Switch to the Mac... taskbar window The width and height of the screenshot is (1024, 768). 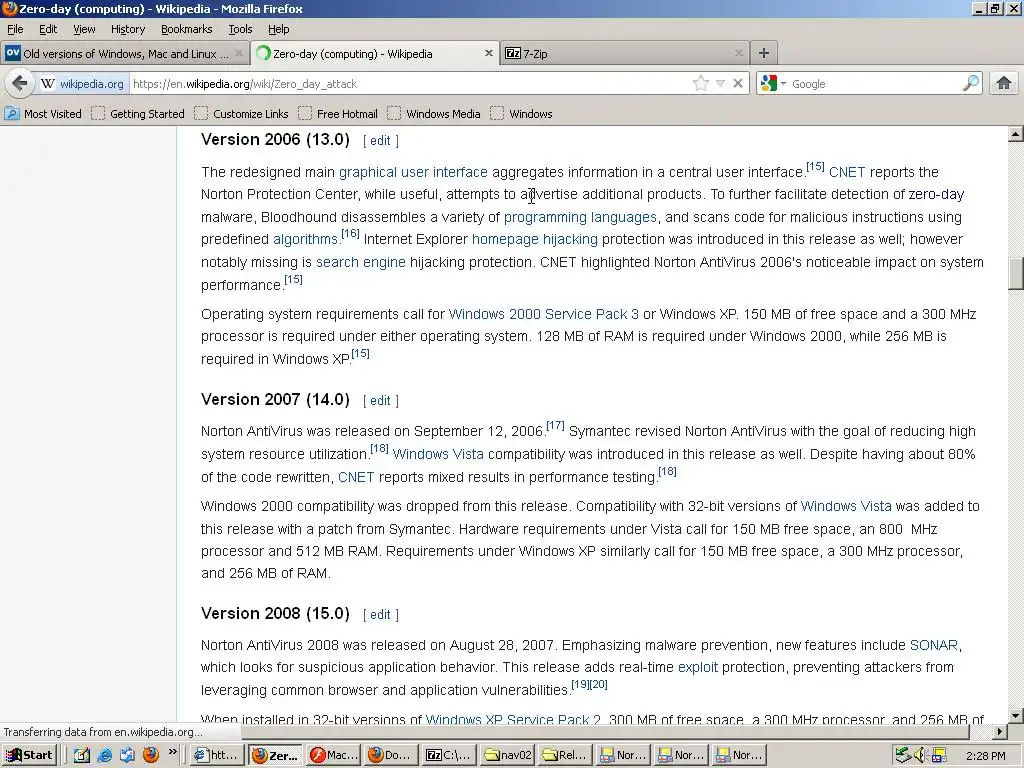(x=334, y=755)
